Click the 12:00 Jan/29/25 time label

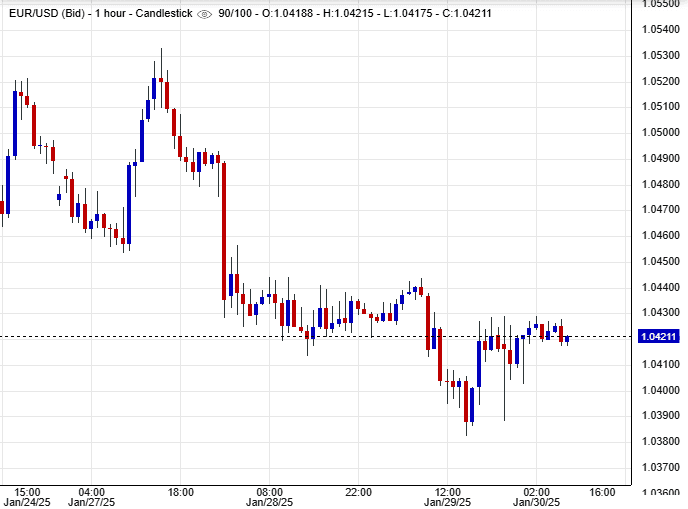pyautogui.click(x=448, y=497)
